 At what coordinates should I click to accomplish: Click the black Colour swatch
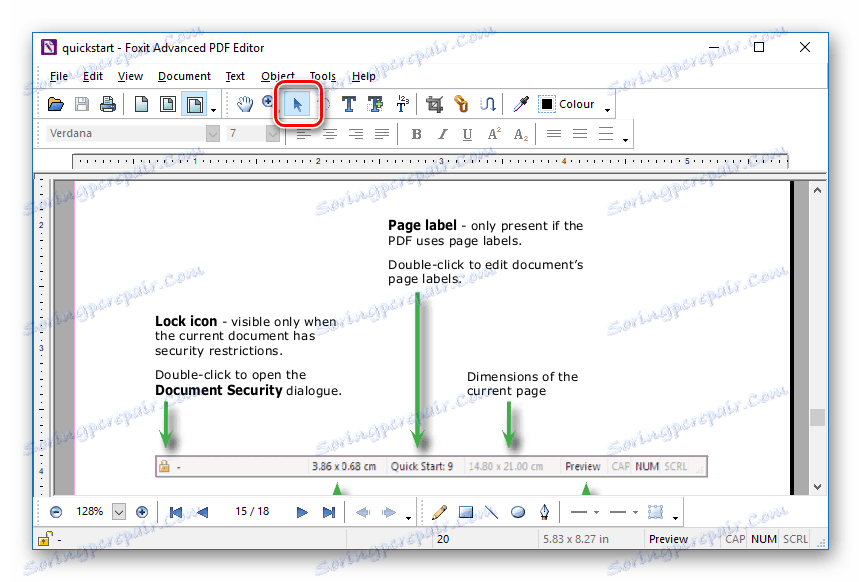(547, 104)
